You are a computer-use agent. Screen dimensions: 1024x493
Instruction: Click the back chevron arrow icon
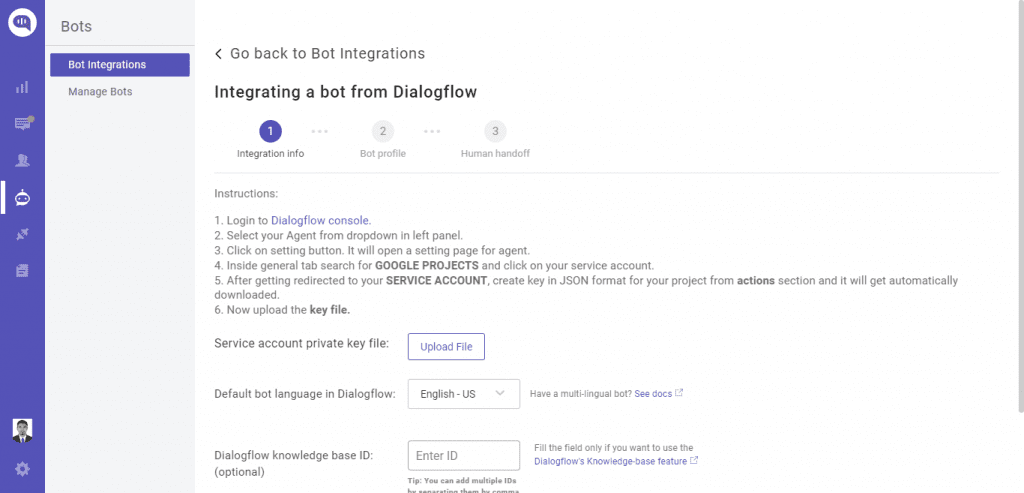[x=218, y=54]
